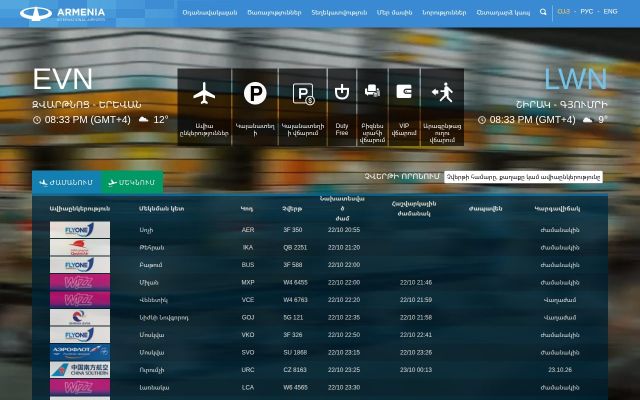640x400 pixels.
Task: Click the clock icon under LWN
Action: click(482, 120)
